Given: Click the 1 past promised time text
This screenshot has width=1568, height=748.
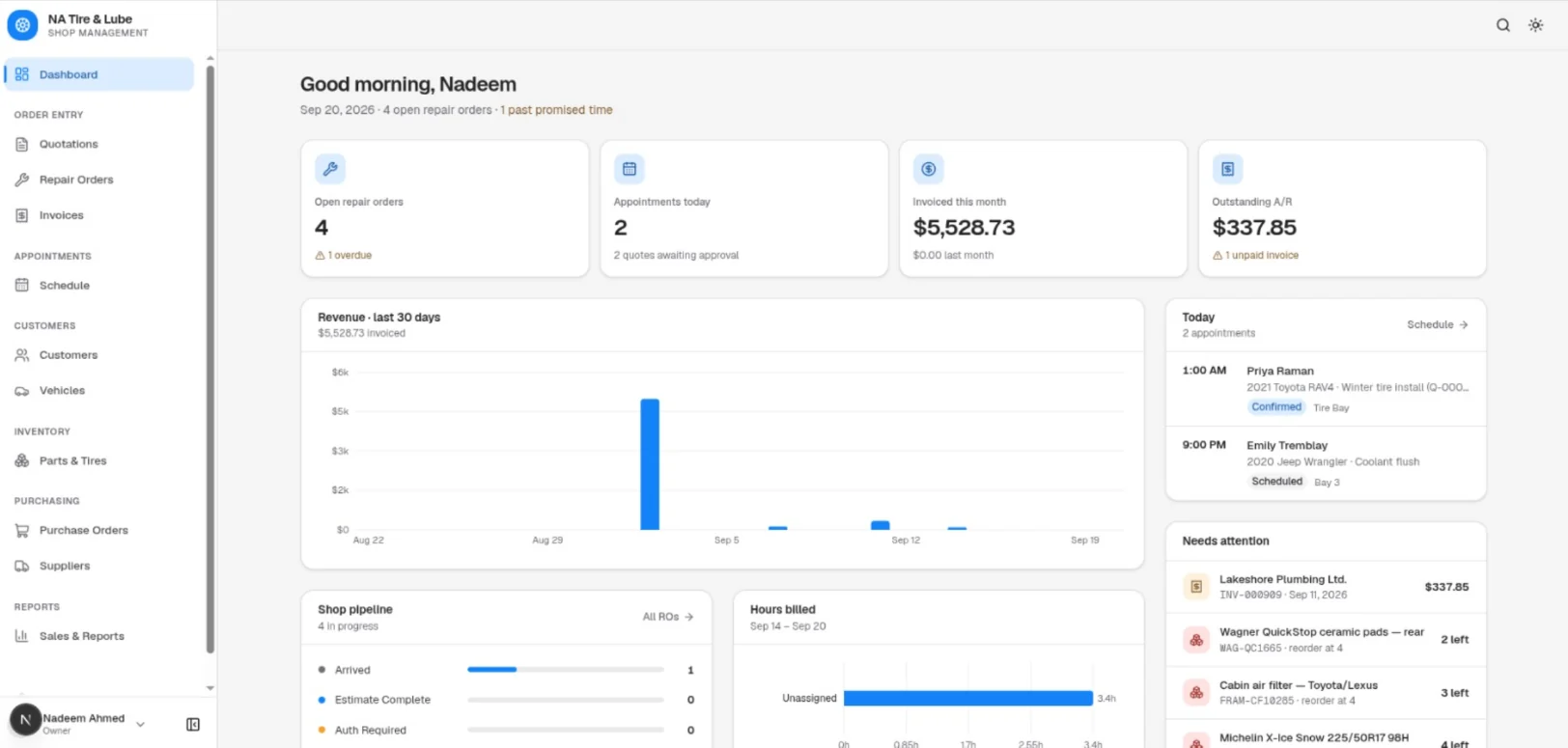Looking at the screenshot, I should pyautogui.click(x=556, y=110).
